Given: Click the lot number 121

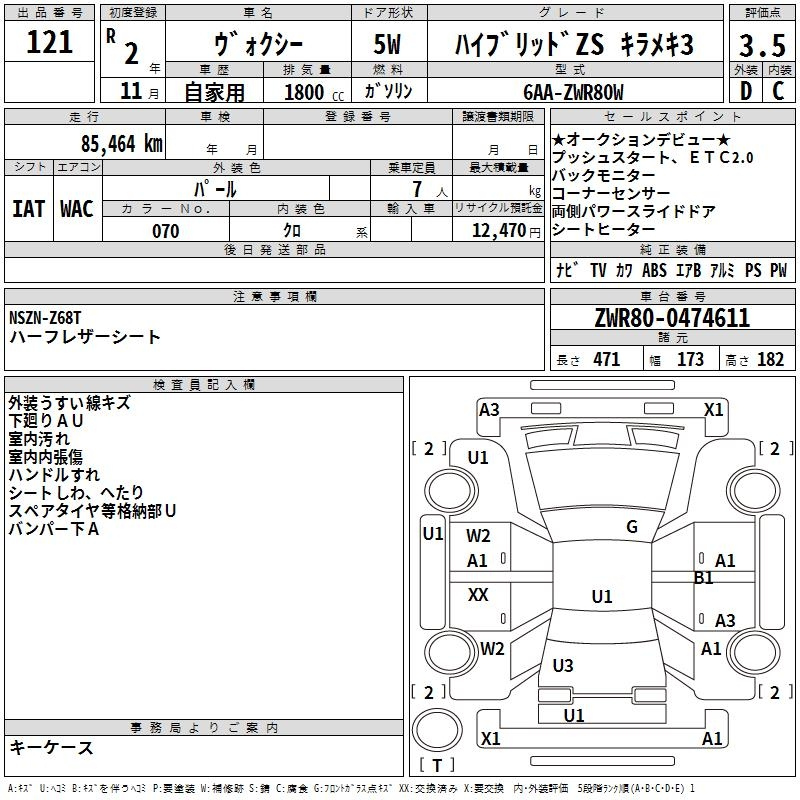Looking at the screenshot, I should pos(50,43).
